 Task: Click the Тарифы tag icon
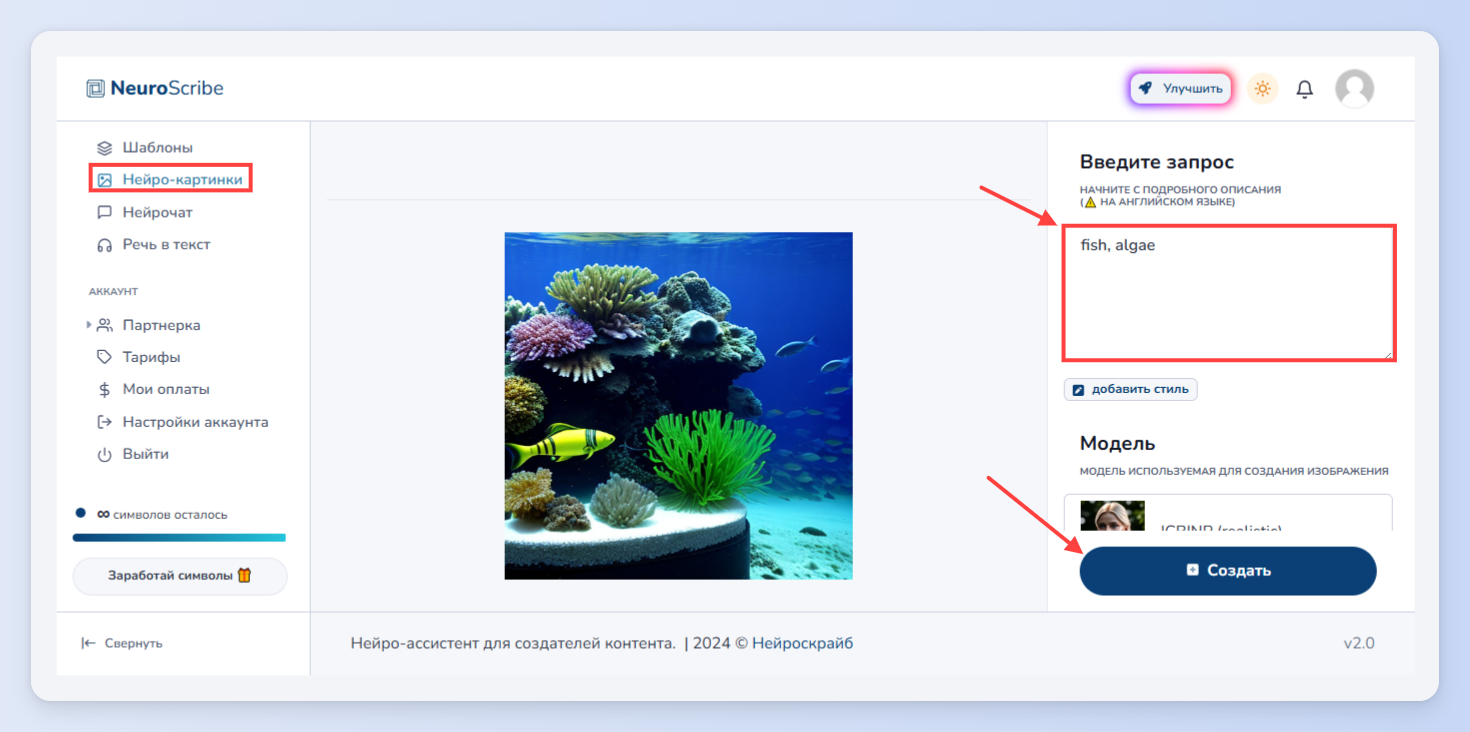pos(105,357)
